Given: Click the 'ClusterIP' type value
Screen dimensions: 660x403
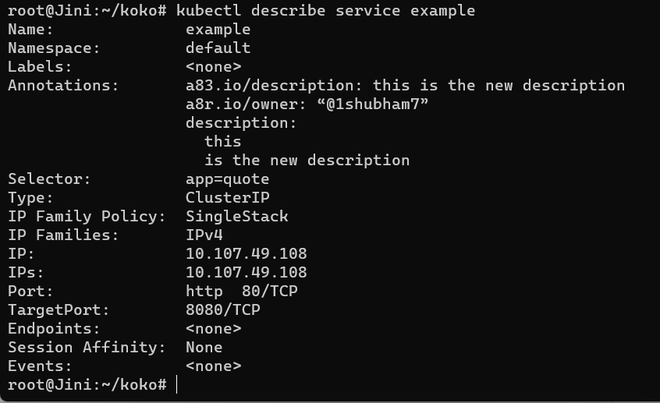Looking at the screenshot, I should [227, 197].
